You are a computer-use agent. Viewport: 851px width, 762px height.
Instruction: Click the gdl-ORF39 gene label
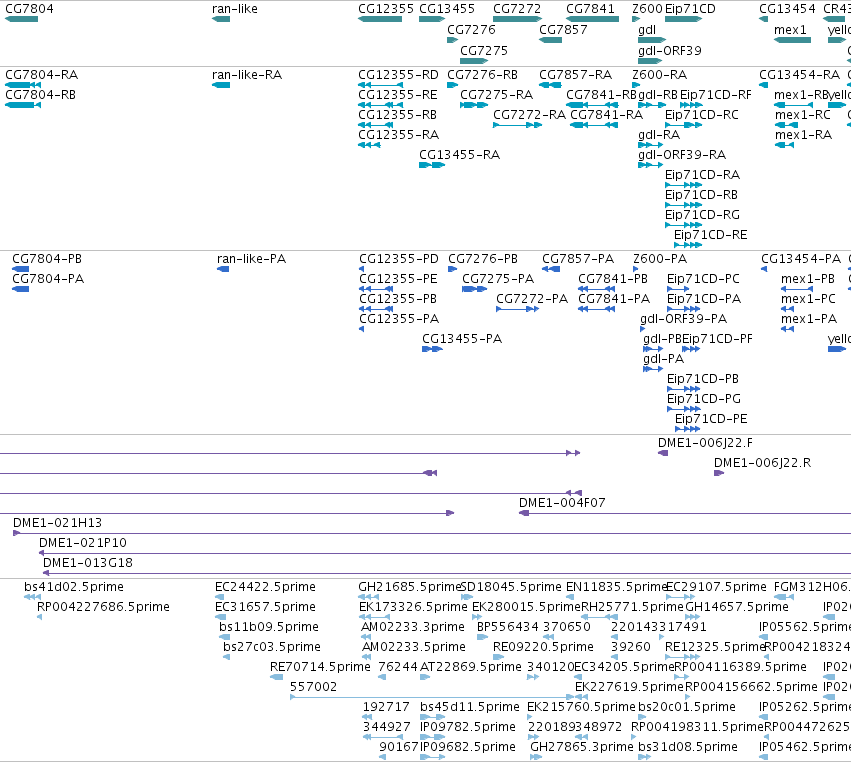tap(670, 50)
